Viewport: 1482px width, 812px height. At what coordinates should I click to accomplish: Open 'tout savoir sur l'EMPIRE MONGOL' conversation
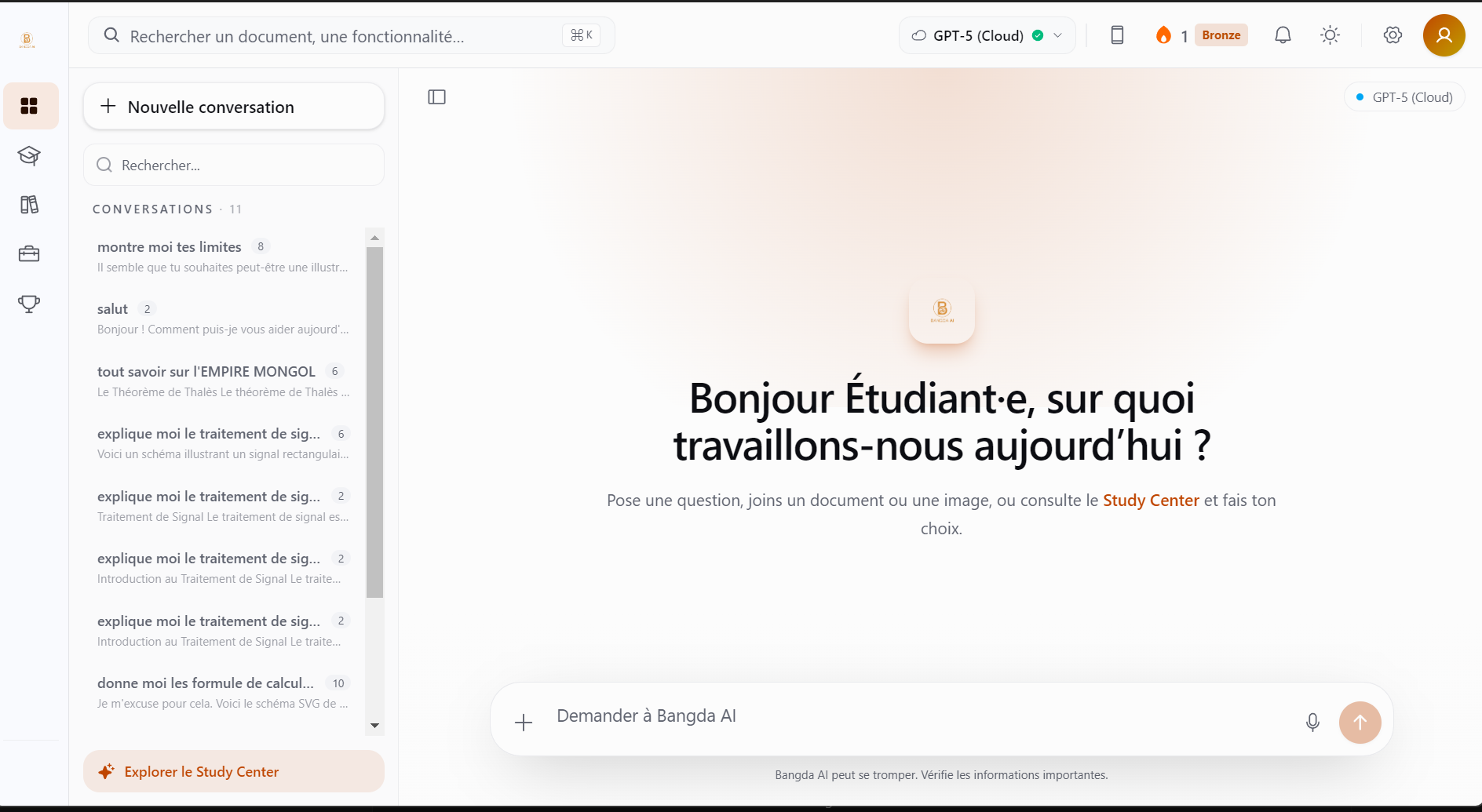tap(223, 381)
